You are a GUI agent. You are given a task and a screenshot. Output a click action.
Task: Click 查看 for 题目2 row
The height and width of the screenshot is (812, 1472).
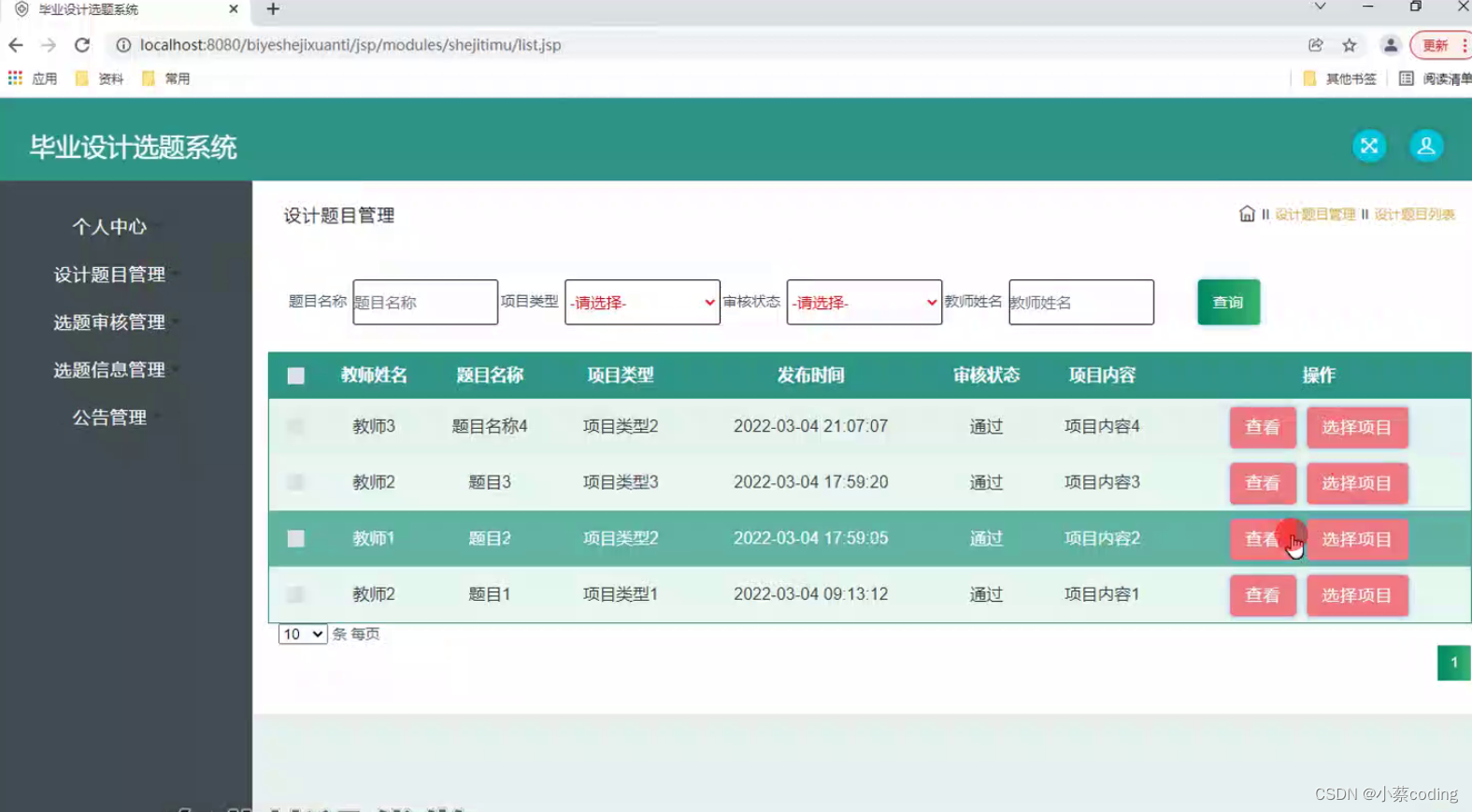coord(1263,539)
